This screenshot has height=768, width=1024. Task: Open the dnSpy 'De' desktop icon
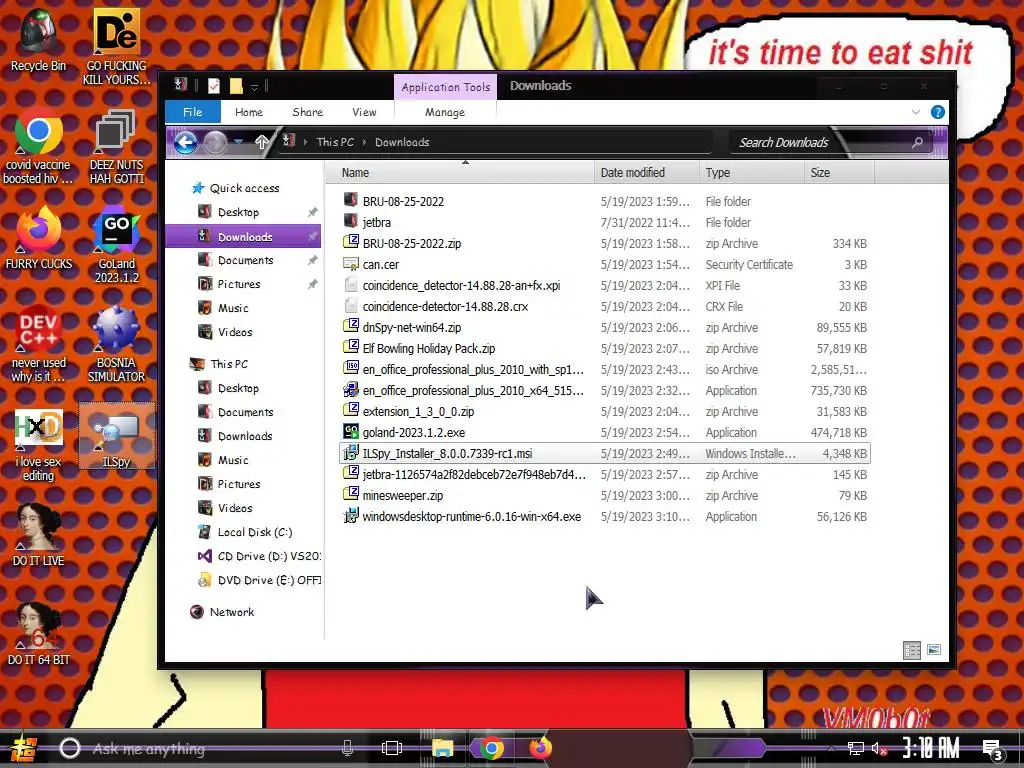click(x=116, y=46)
